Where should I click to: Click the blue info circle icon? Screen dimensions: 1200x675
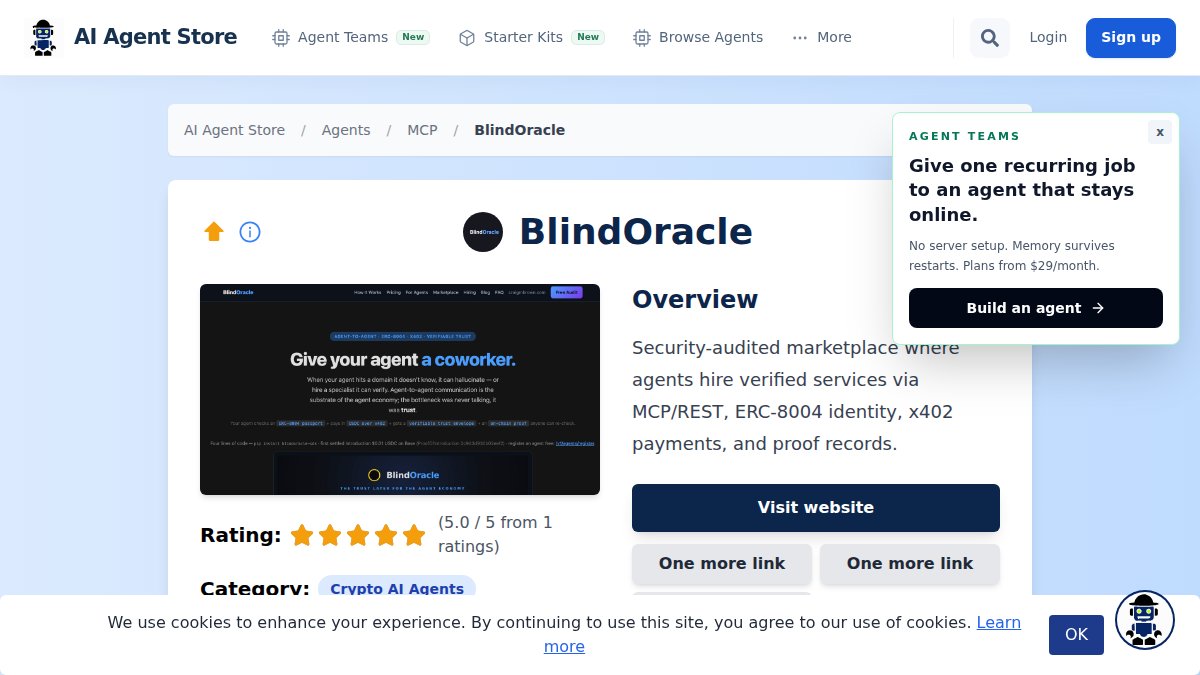pos(250,232)
